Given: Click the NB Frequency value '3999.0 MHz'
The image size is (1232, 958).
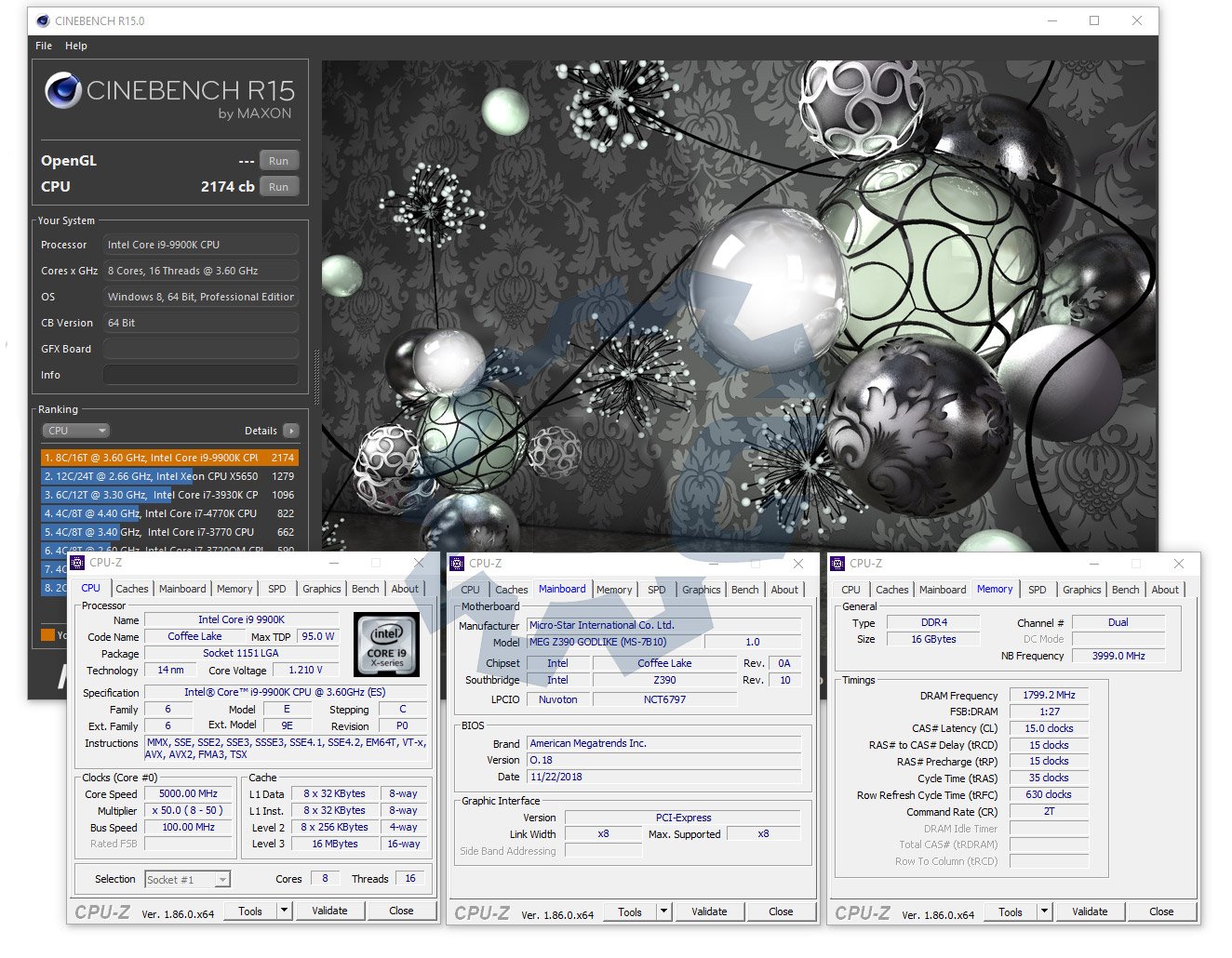Looking at the screenshot, I should point(1118,657).
